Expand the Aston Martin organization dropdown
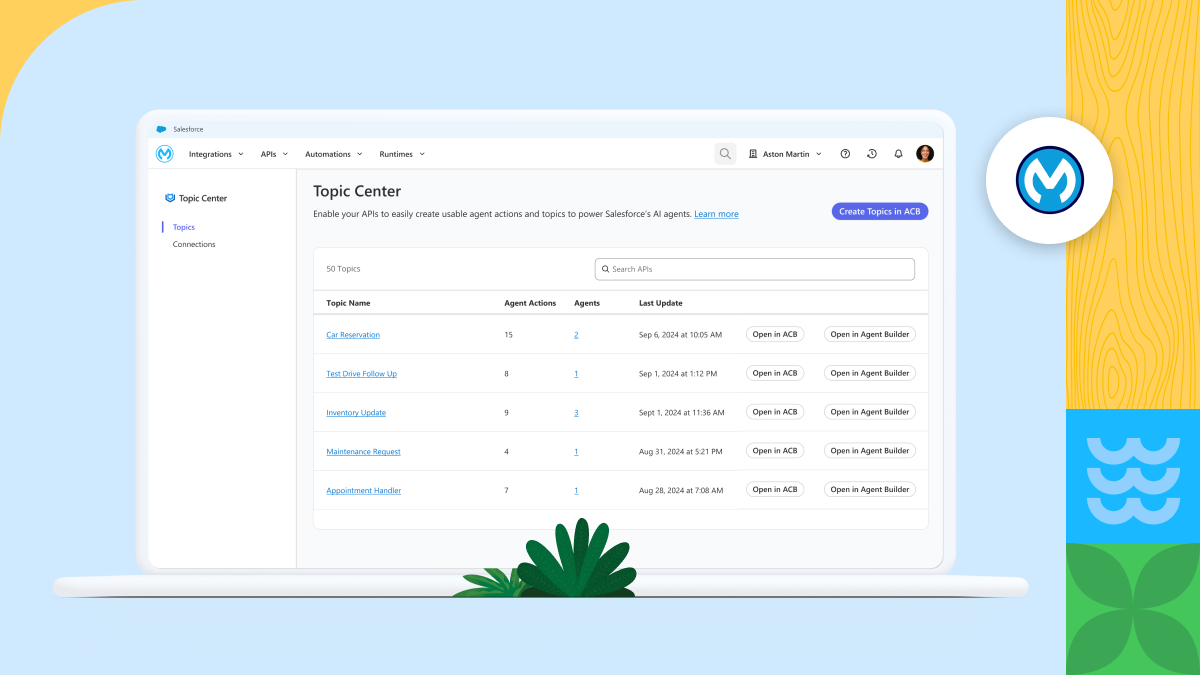This screenshot has height=675, width=1200. point(818,153)
